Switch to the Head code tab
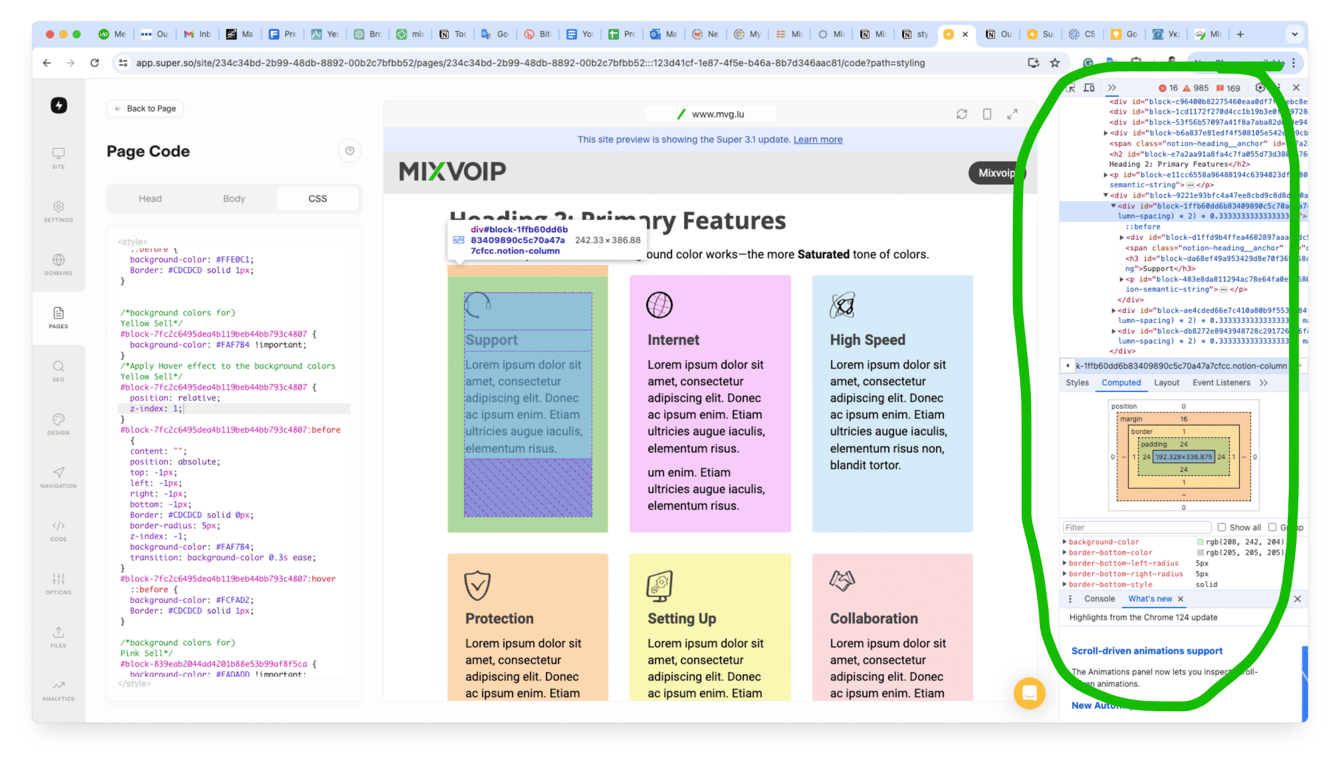This screenshot has height=768, width=1342. tap(150, 199)
